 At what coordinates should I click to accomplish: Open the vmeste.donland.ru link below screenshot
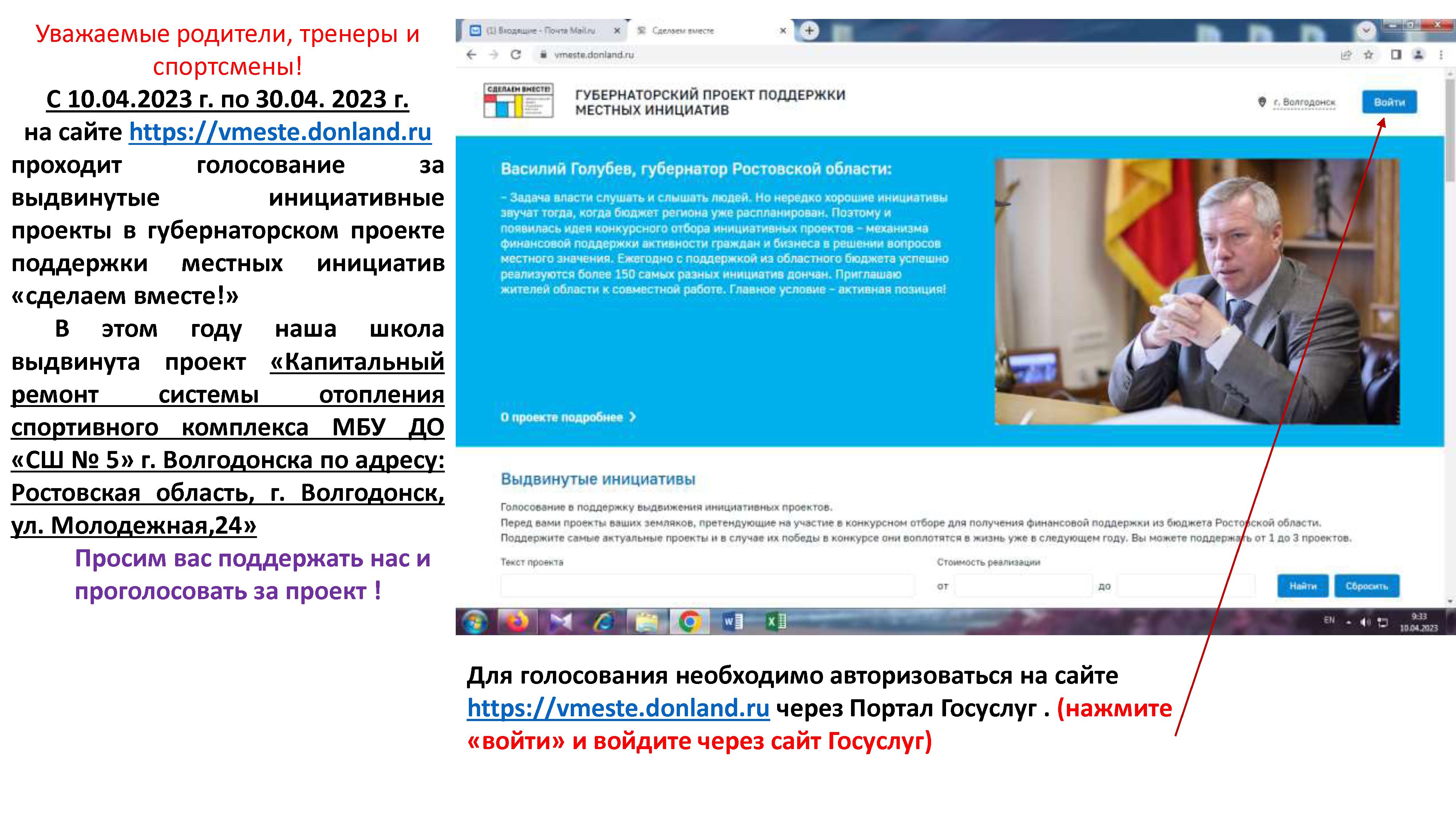618,708
